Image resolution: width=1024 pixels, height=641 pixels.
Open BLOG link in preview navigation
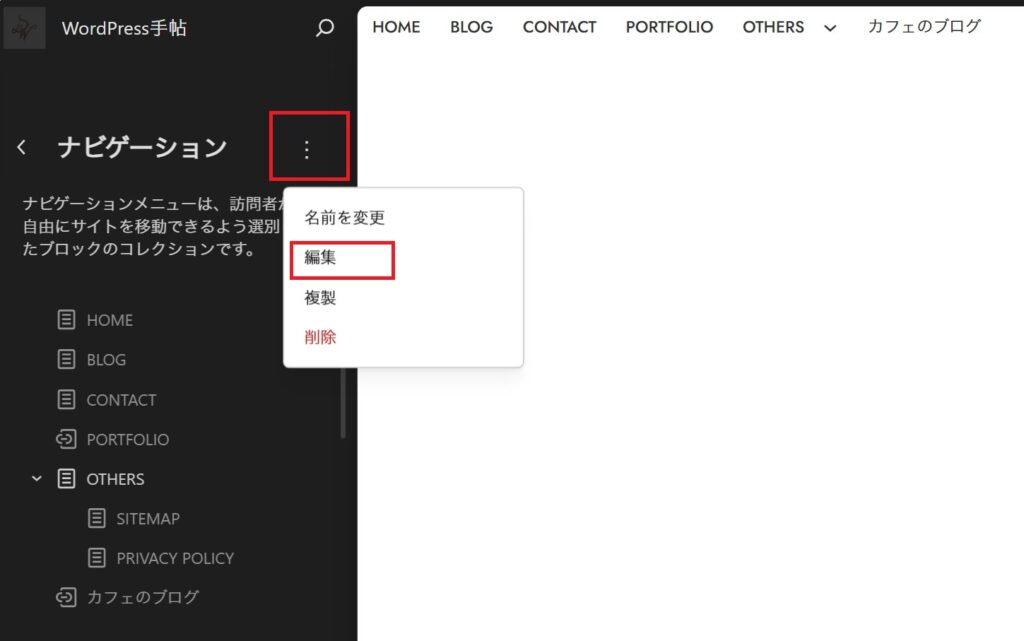471,27
